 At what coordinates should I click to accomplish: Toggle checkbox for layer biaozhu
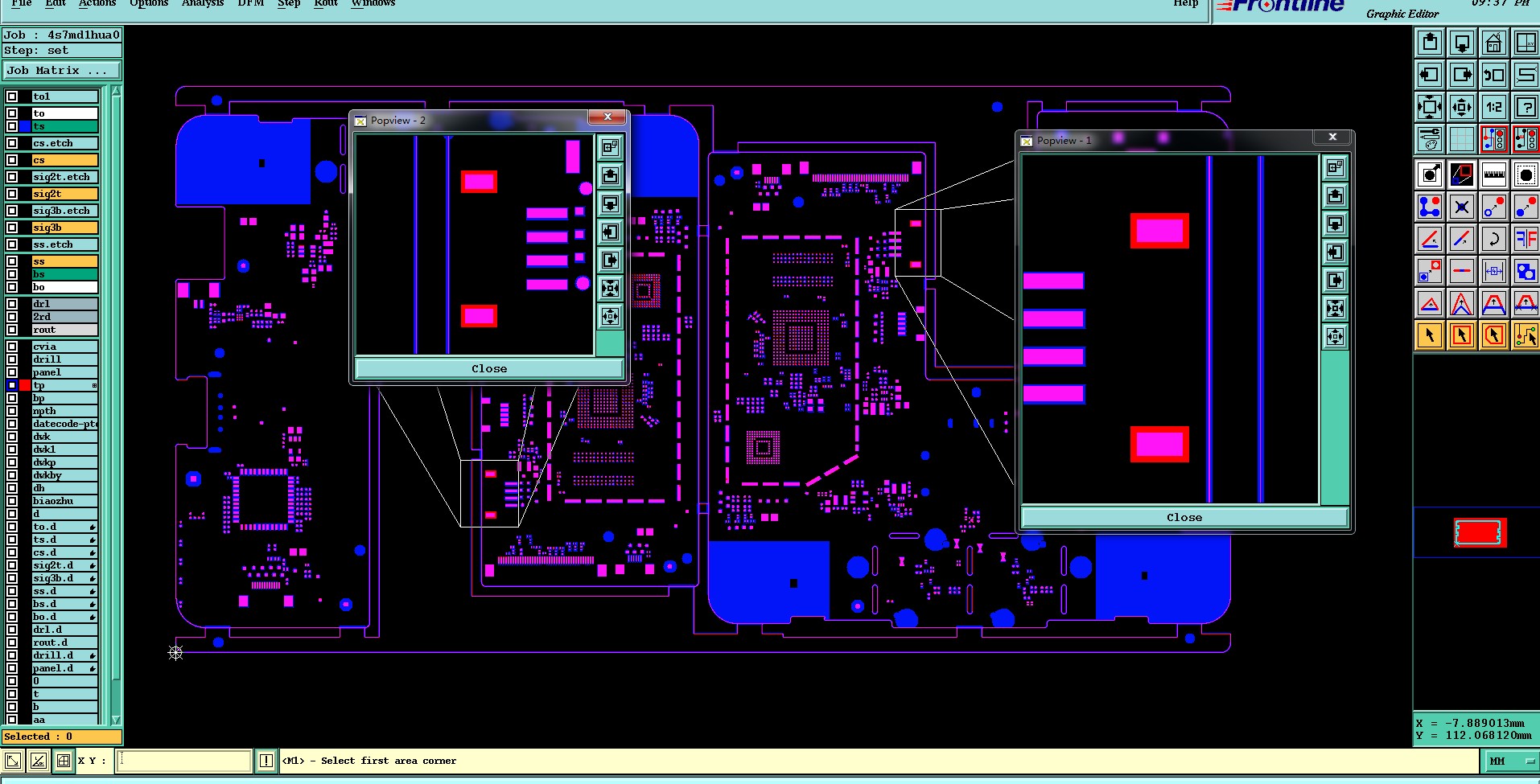coord(12,501)
